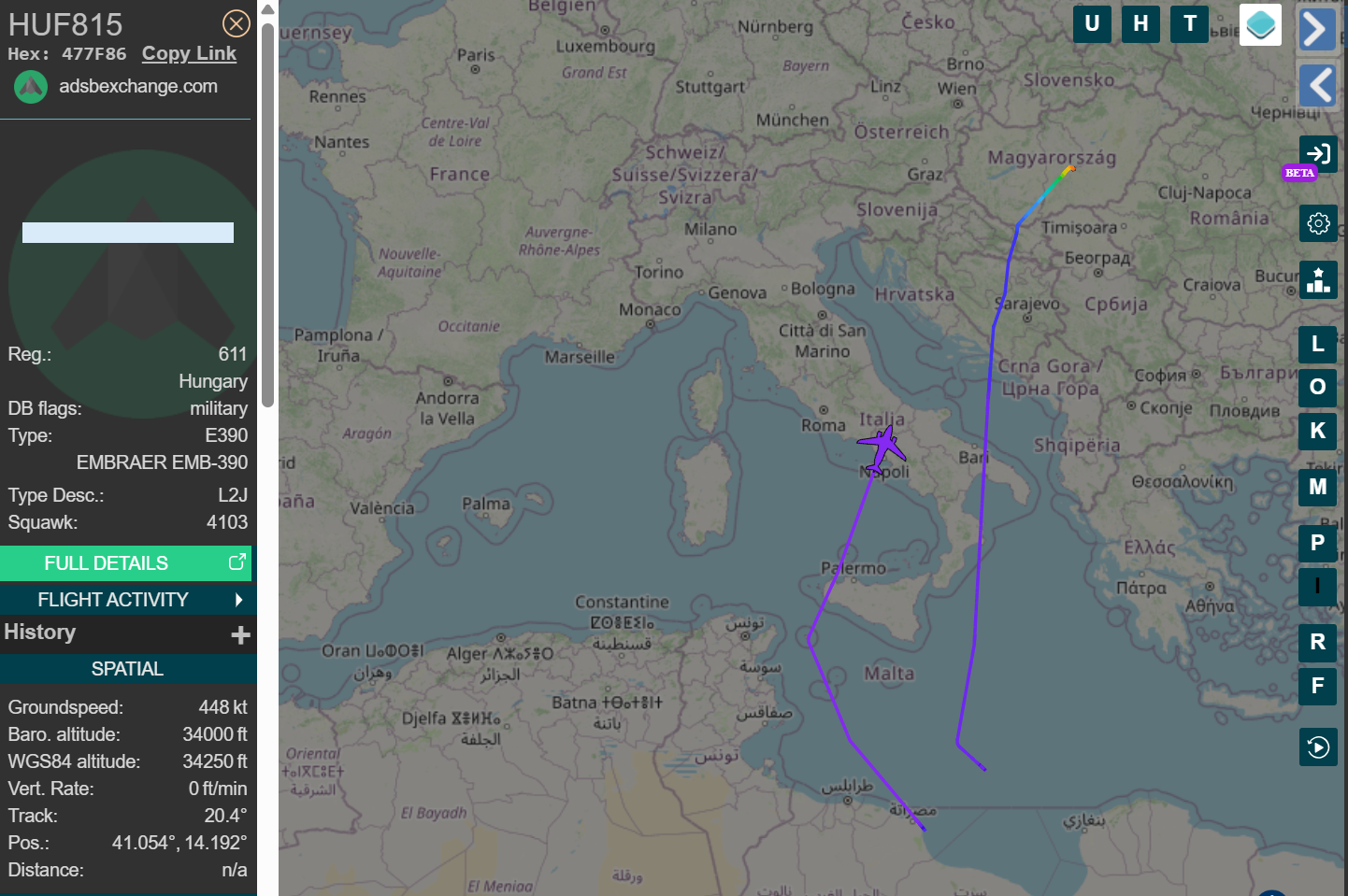This screenshot has height=896, width=1348.
Task: Select the SPATIAL section header
Action: pyautogui.click(x=127, y=669)
